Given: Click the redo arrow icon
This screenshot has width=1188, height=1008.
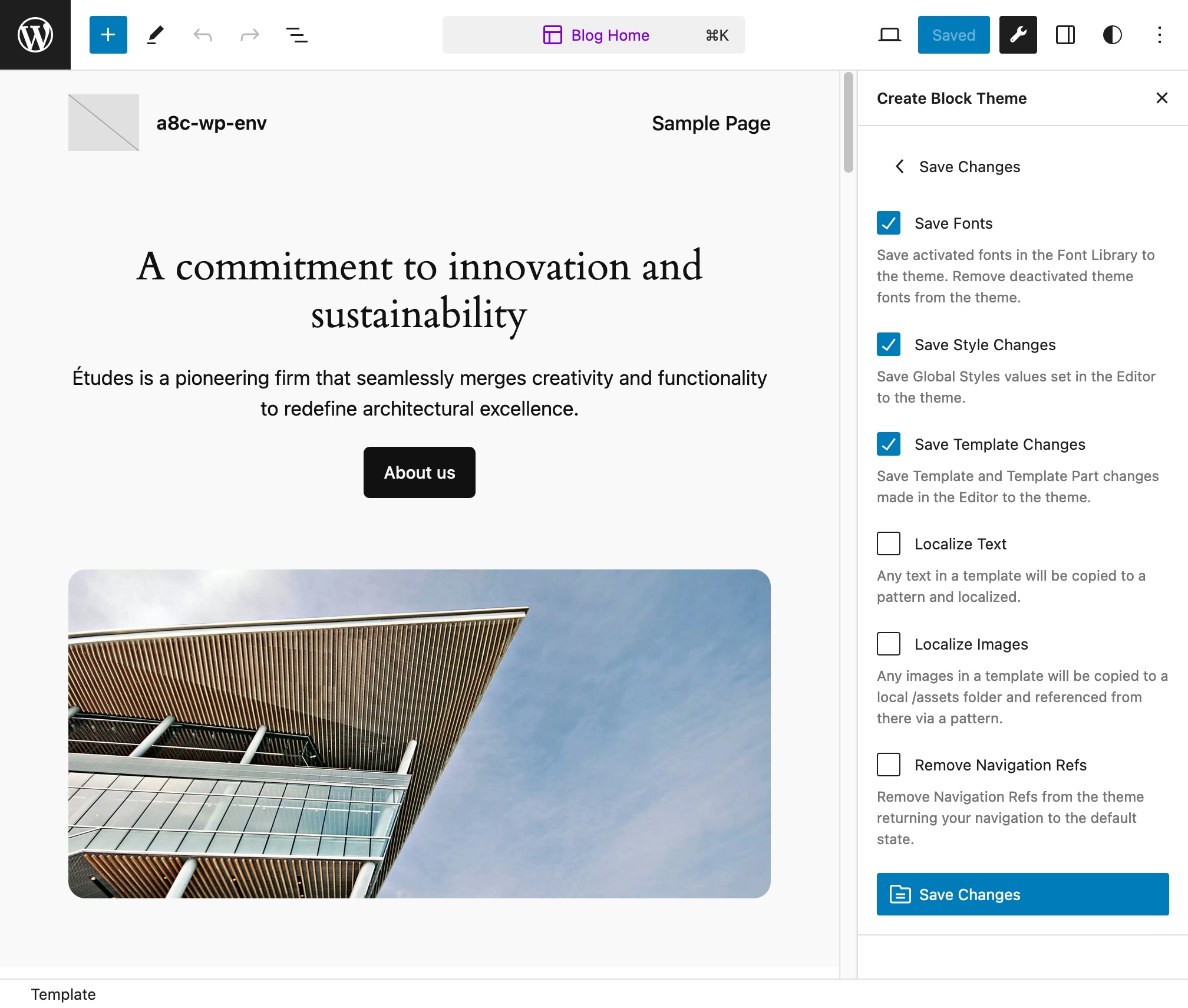Looking at the screenshot, I should coord(248,34).
